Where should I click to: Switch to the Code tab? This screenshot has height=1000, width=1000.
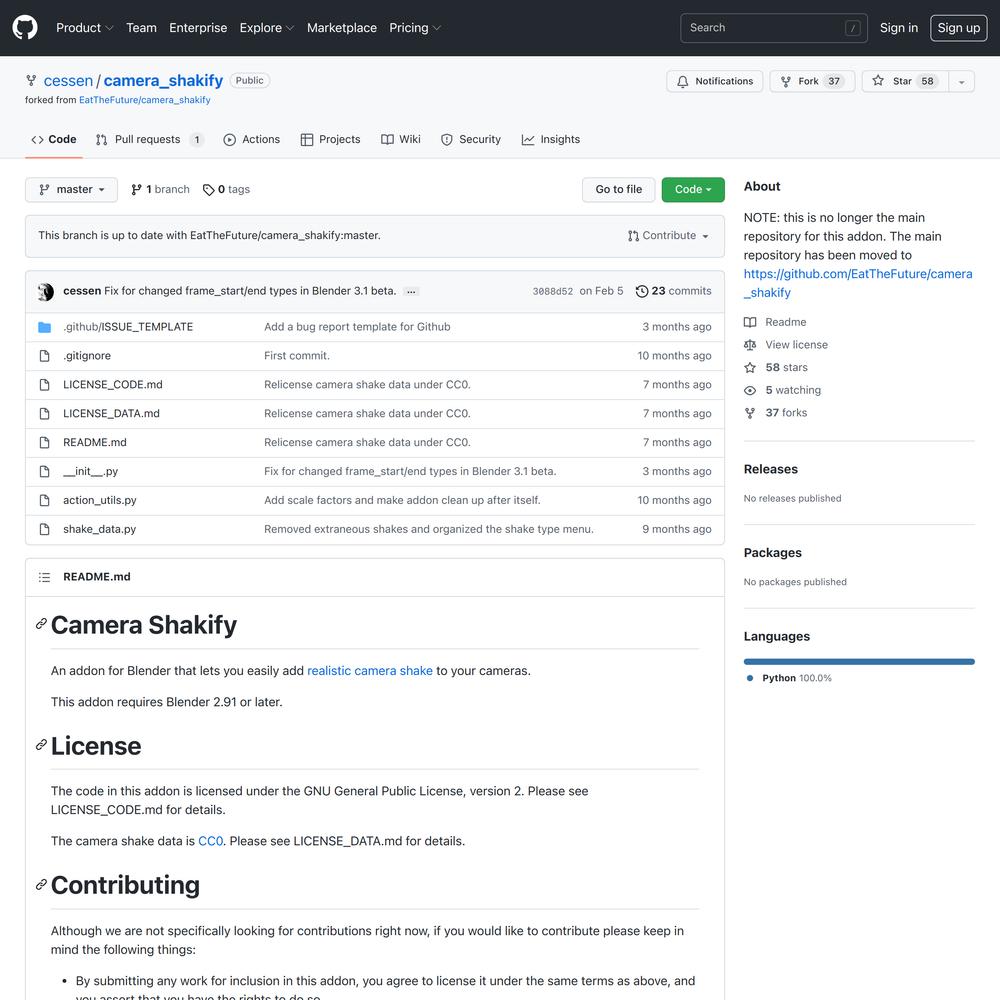tap(54, 140)
